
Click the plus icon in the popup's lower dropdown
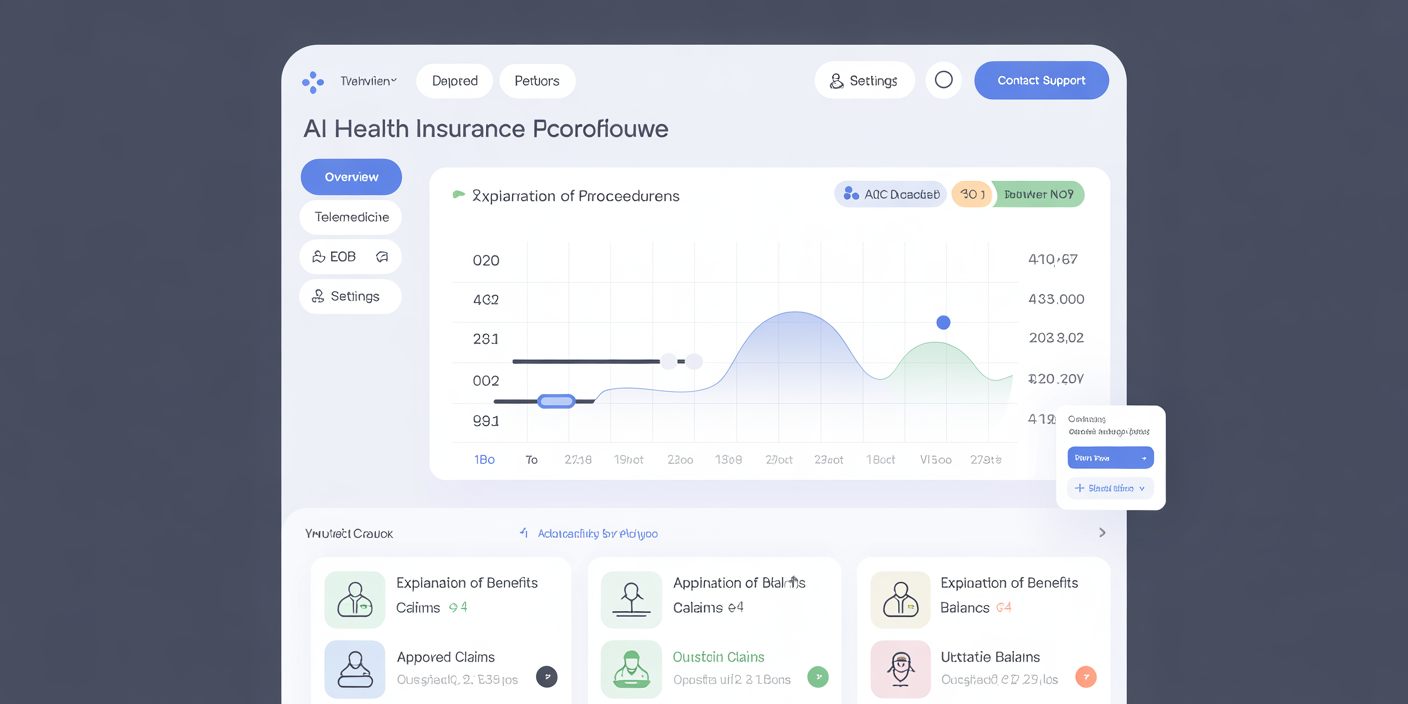[1080, 488]
